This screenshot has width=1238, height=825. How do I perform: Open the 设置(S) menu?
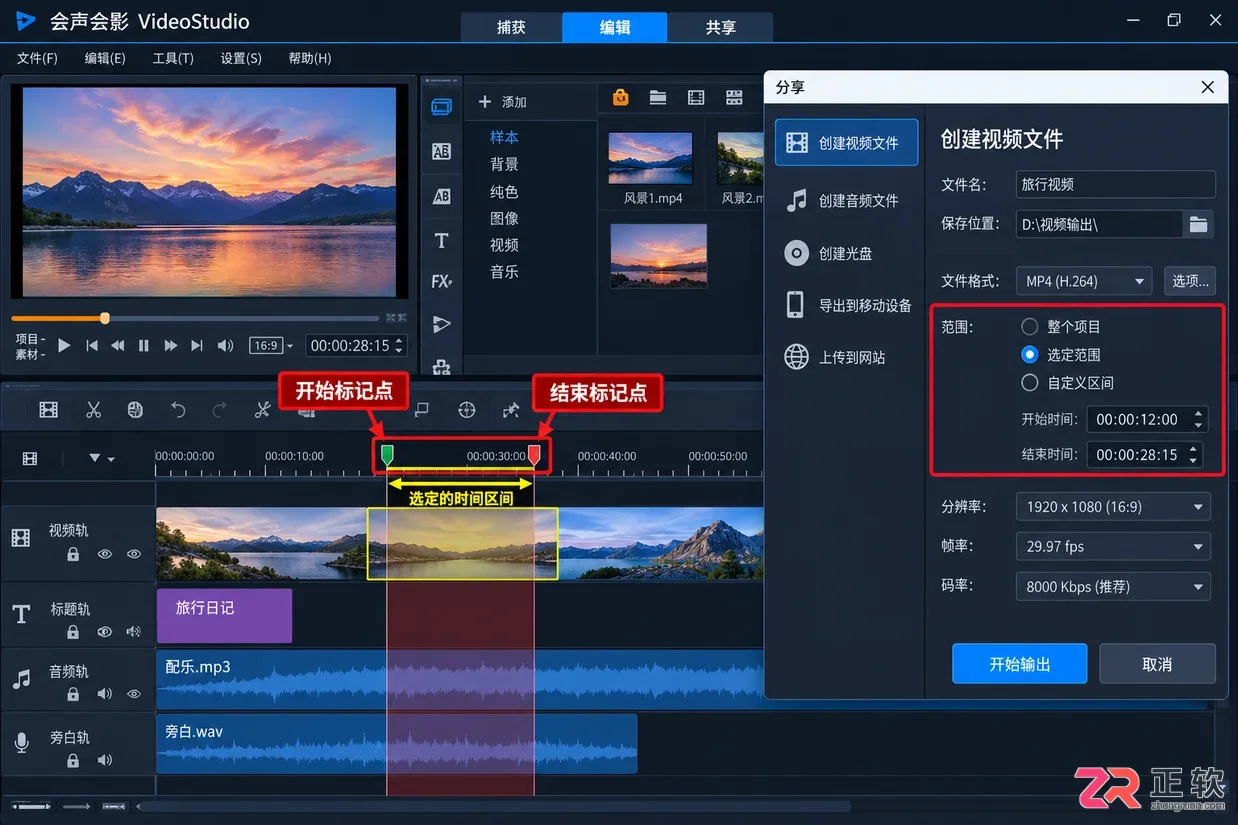tap(241, 58)
